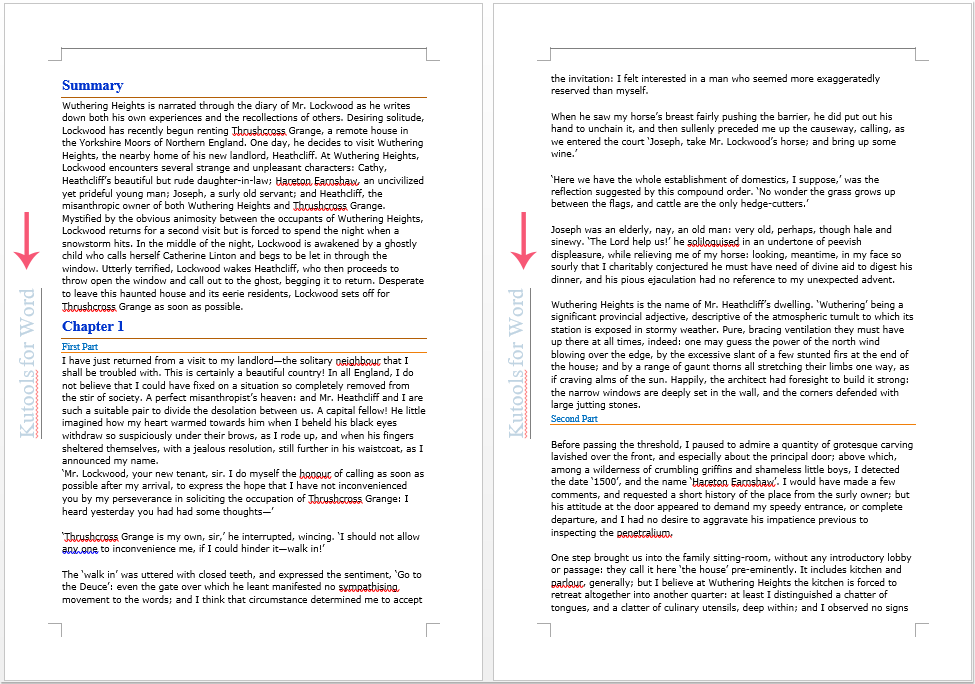Click the underlined word 'honour'

point(318,474)
